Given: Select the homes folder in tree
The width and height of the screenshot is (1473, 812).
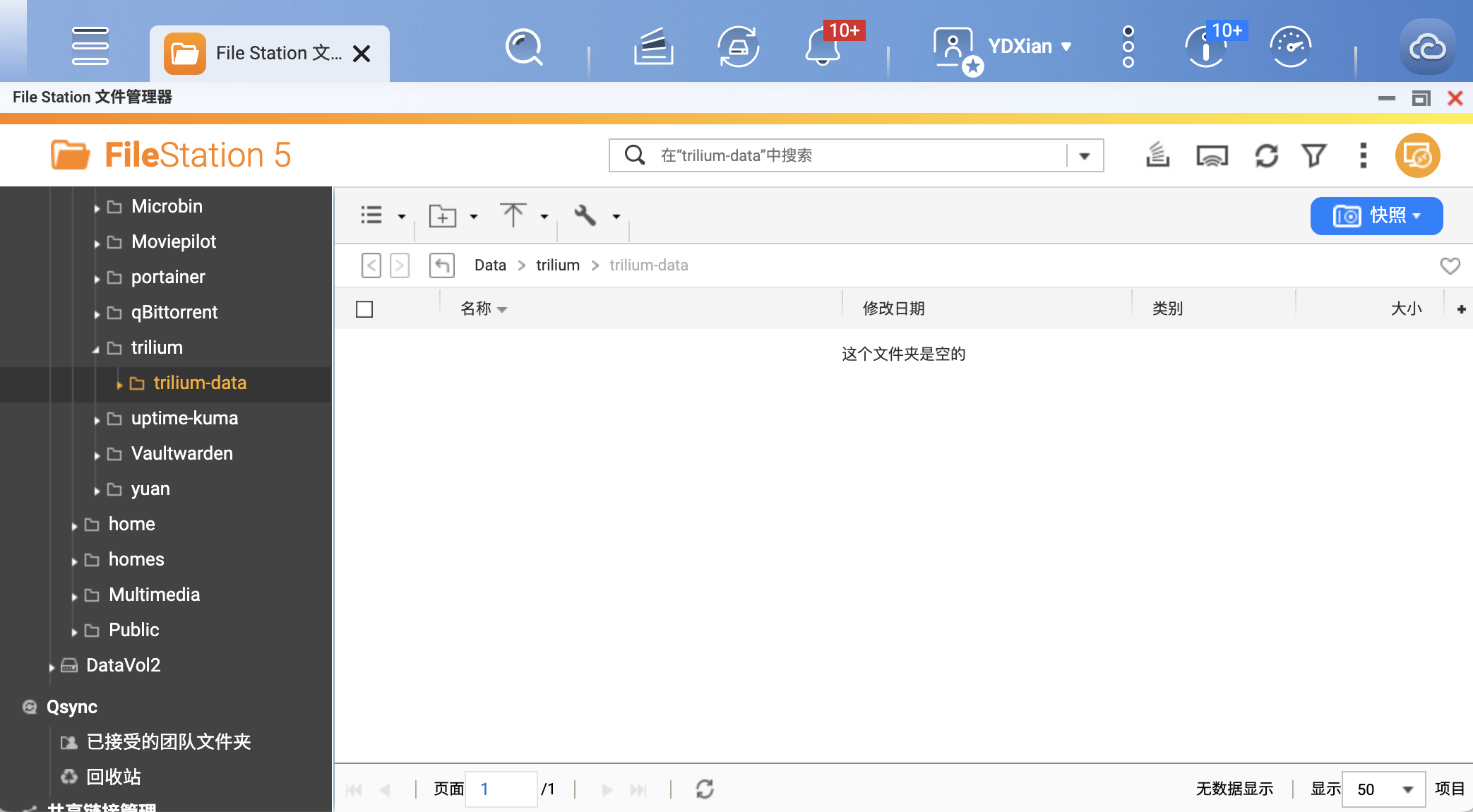Looking at the screenshot, I should [x=136, y=559].
